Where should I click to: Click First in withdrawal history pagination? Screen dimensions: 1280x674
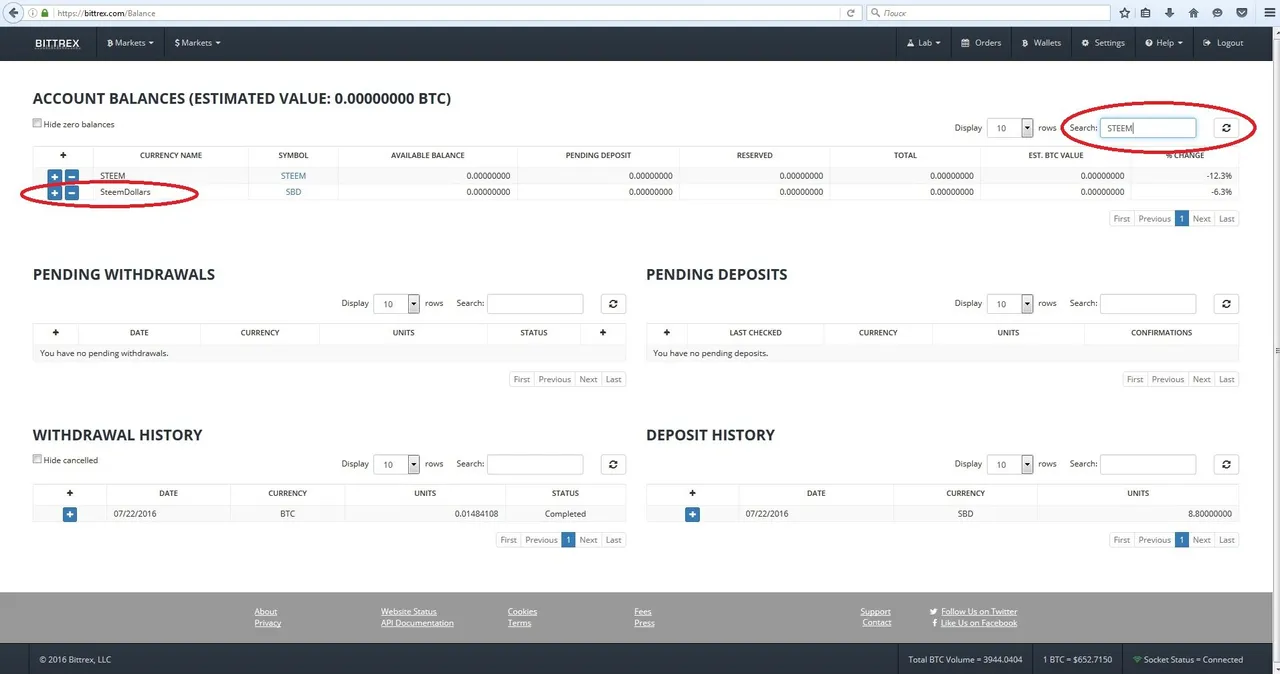509,540
